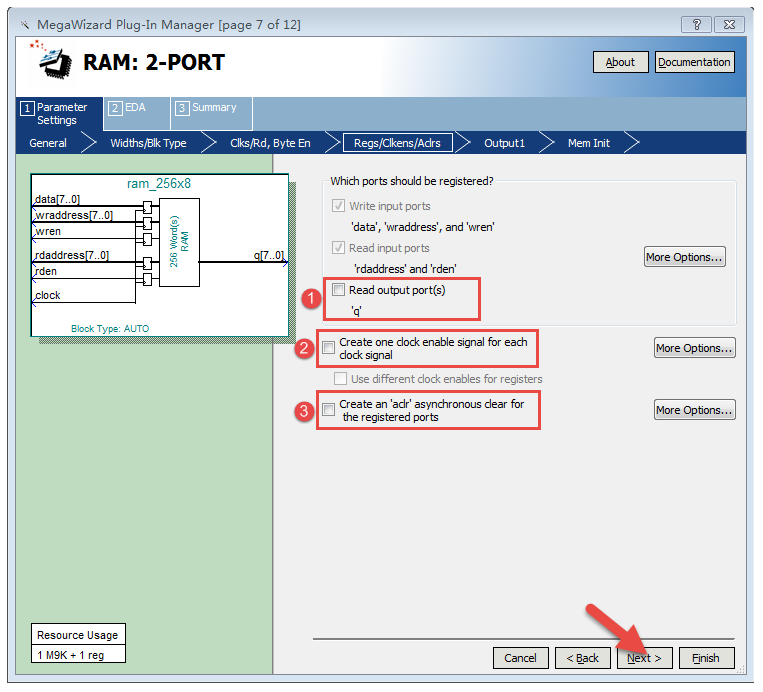Image resolution: width=763 pixels, height=692 pixels.
Task: Open the Summary tab
Action: point(212,114)
